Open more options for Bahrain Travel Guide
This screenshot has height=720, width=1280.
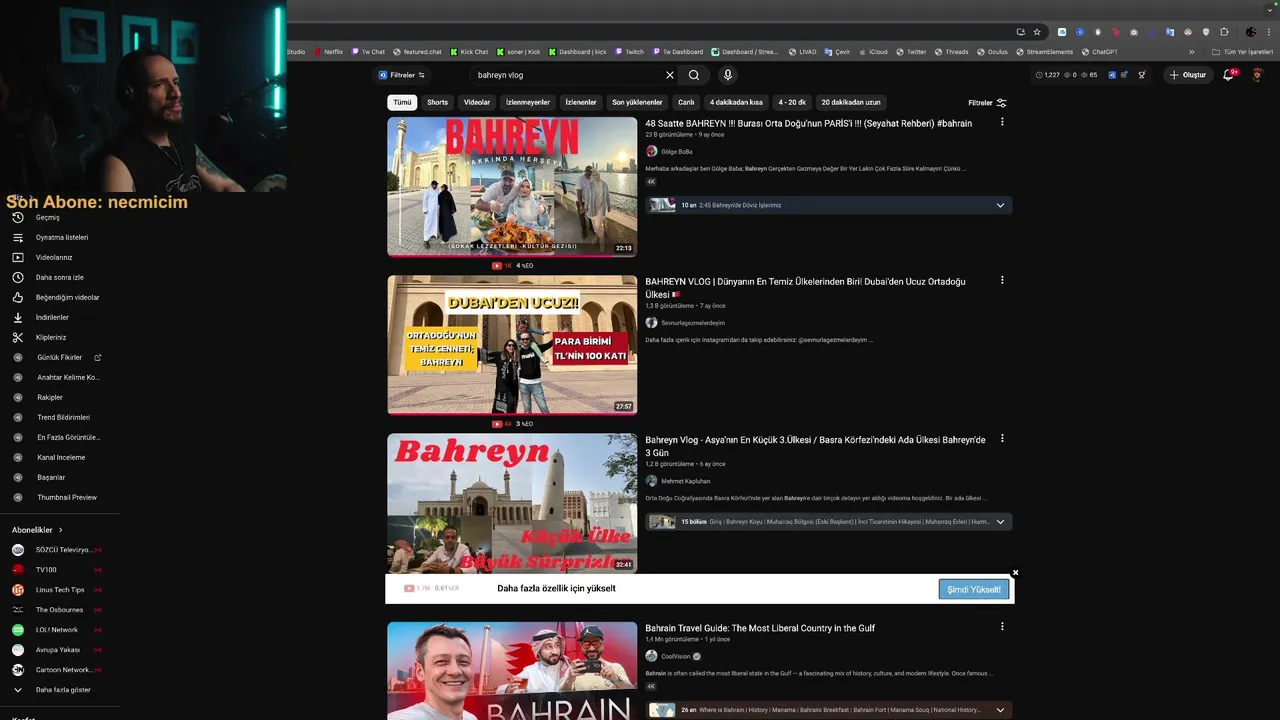1002,626
